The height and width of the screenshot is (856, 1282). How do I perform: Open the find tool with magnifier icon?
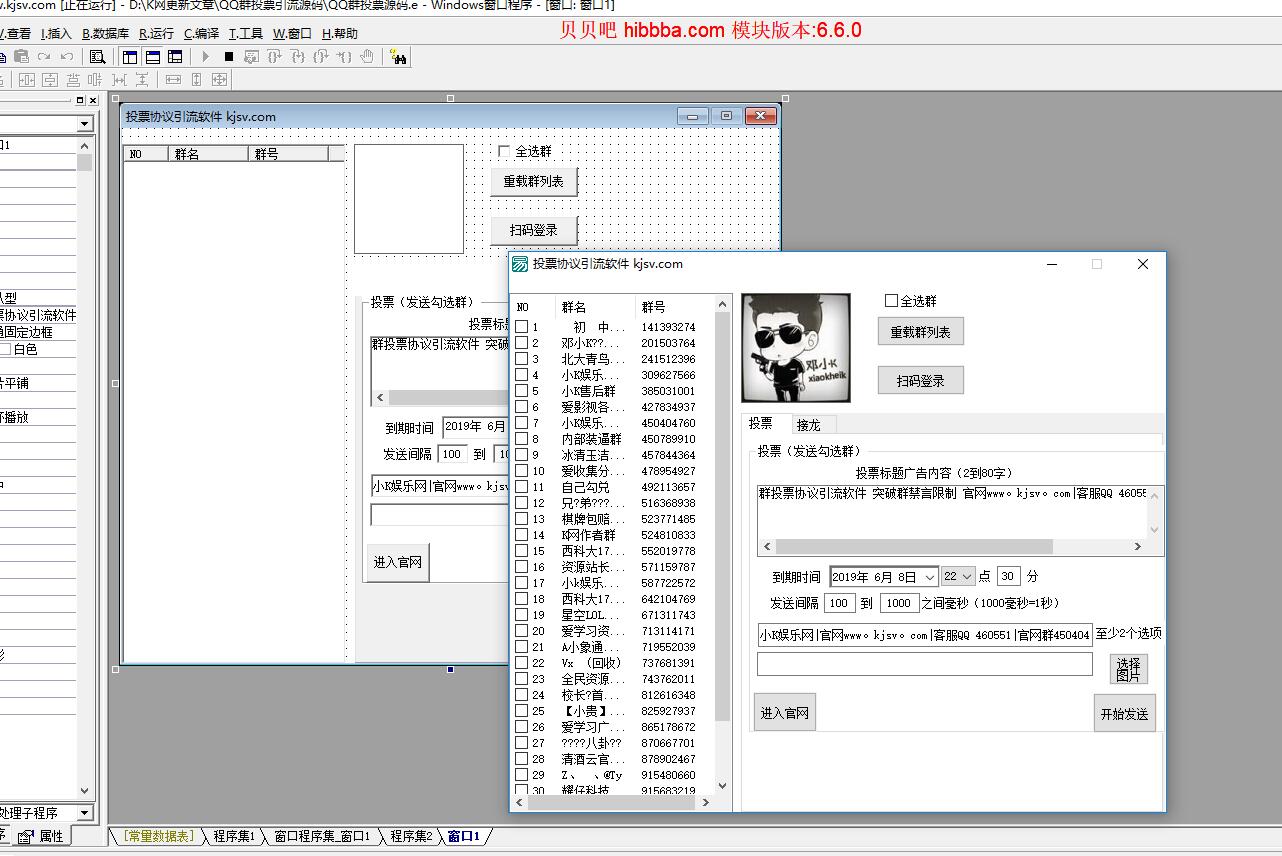pyautogui.click(x=97, y=57)
